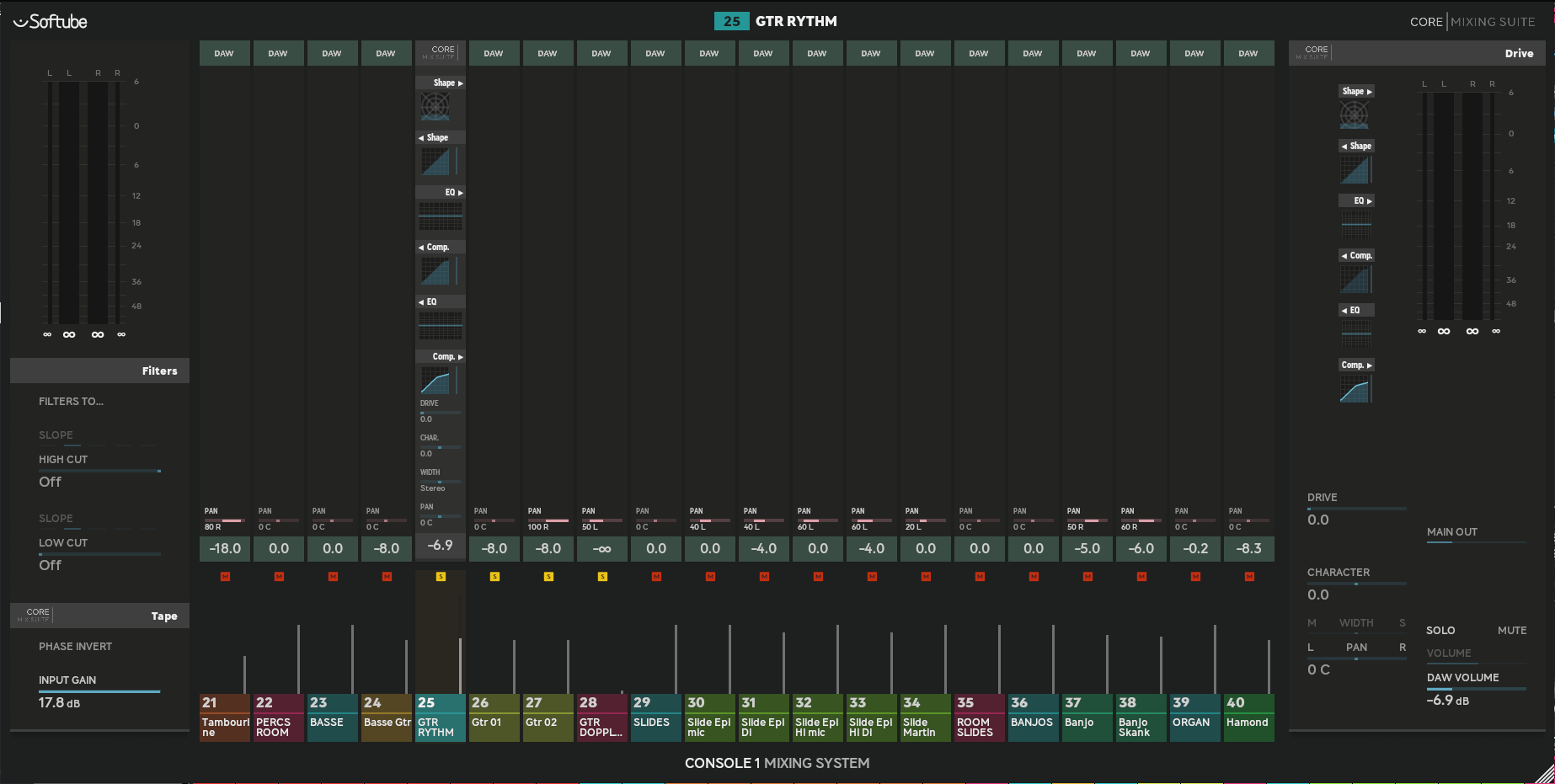Viewport: 1555px width, 784px height.
Task: Click the resize grip in the bottom-right corner
Action: click(x=1544, y=773)
